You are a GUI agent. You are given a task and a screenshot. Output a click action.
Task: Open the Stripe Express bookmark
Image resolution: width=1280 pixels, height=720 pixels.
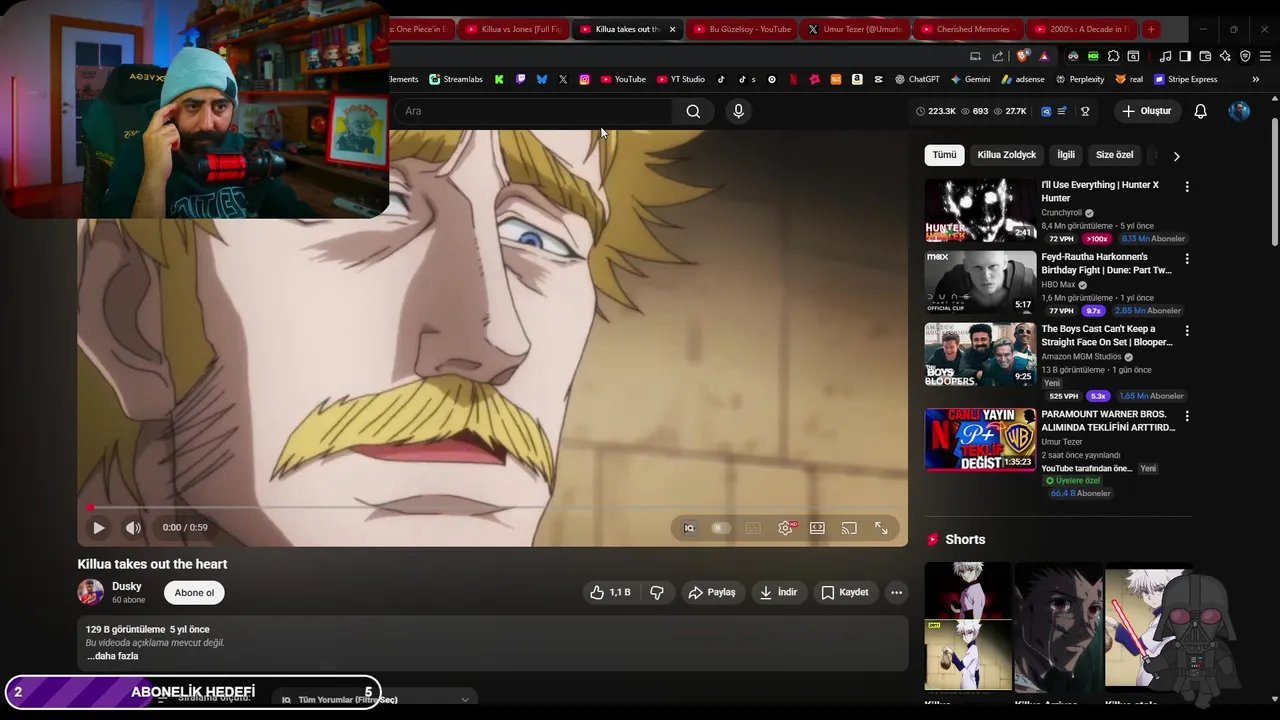[x=1185, y=79]
